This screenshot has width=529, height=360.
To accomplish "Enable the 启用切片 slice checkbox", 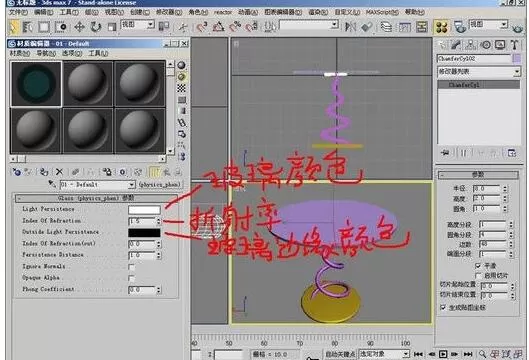I will [x=478, y=275].
